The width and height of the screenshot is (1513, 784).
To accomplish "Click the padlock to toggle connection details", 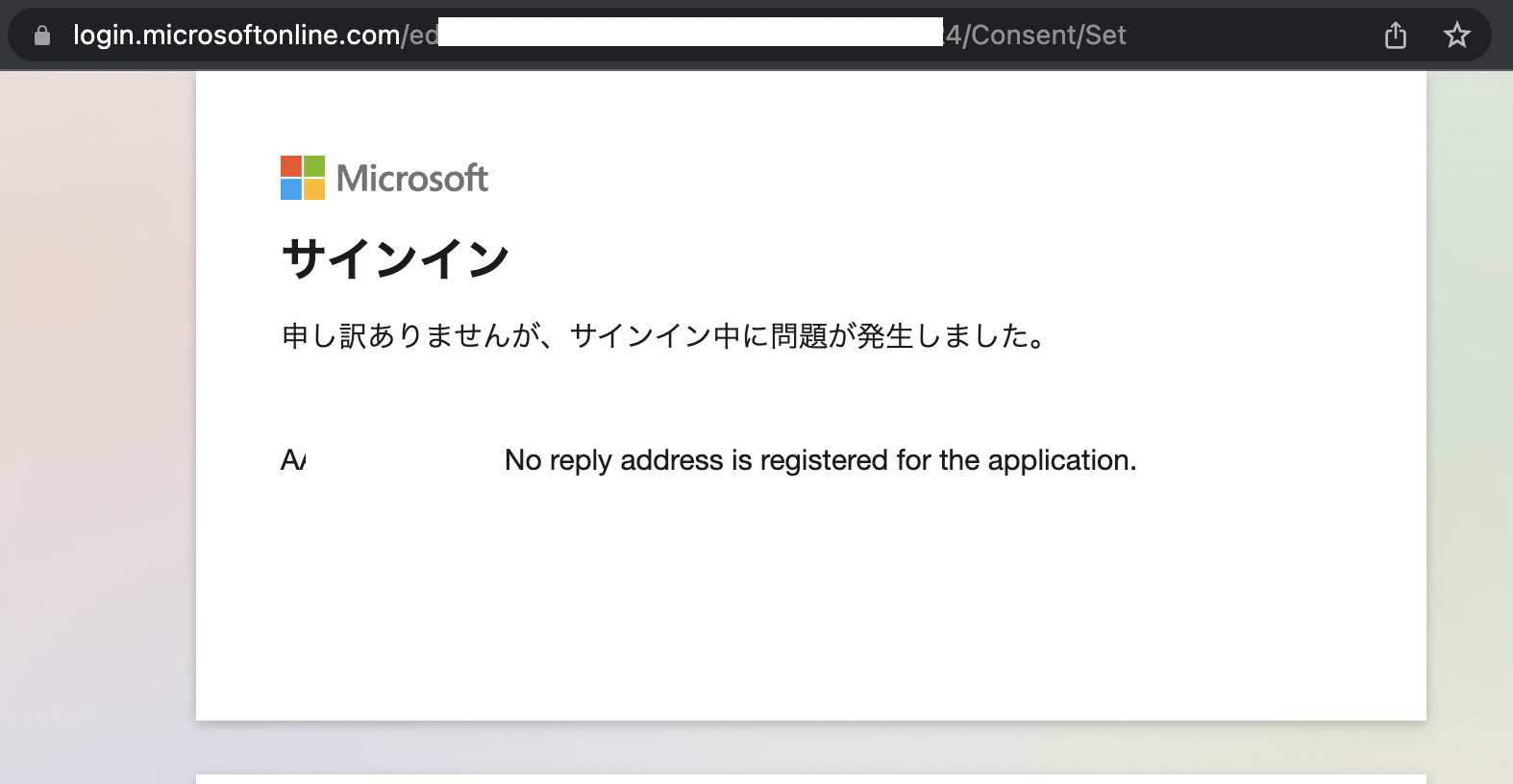I will coord(40,35).
